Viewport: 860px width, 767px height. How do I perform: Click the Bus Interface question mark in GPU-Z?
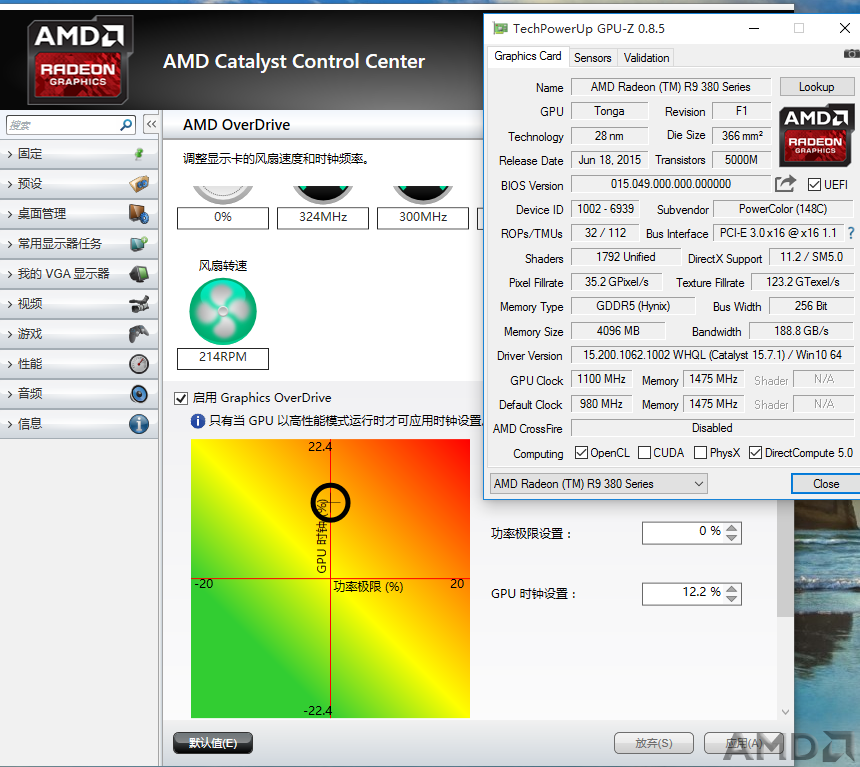coord(851,233)
